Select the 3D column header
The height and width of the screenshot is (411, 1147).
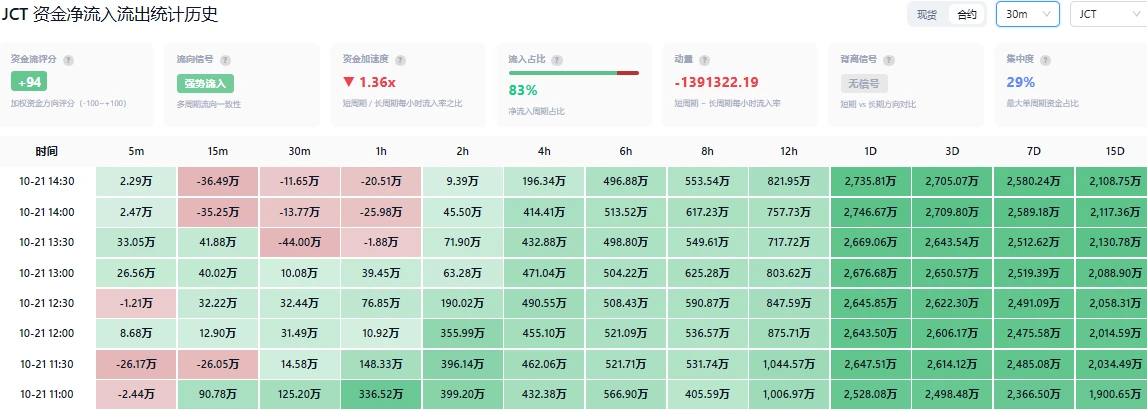(x=952, y=151)
